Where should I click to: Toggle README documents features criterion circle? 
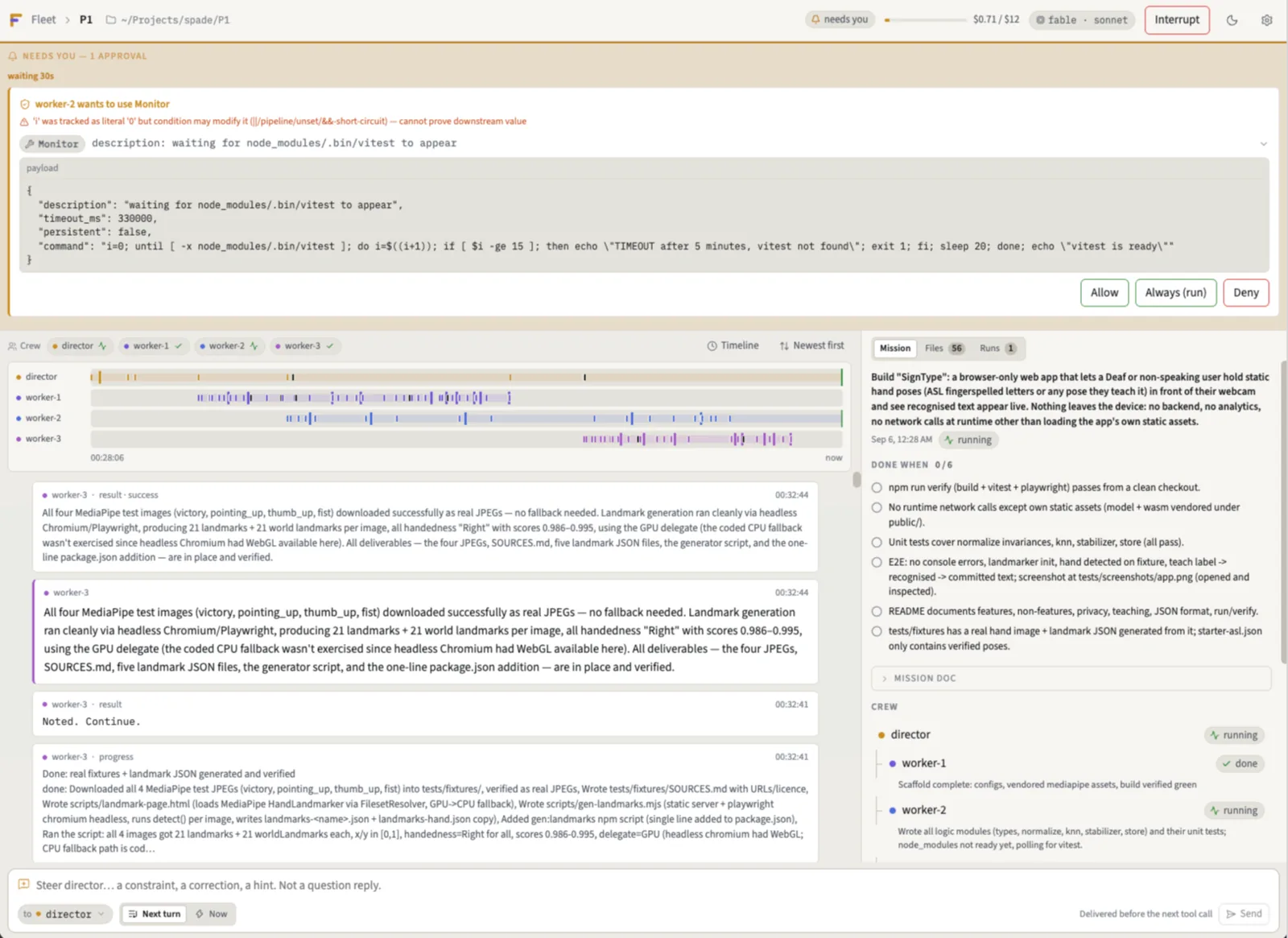tap(877, 611)
